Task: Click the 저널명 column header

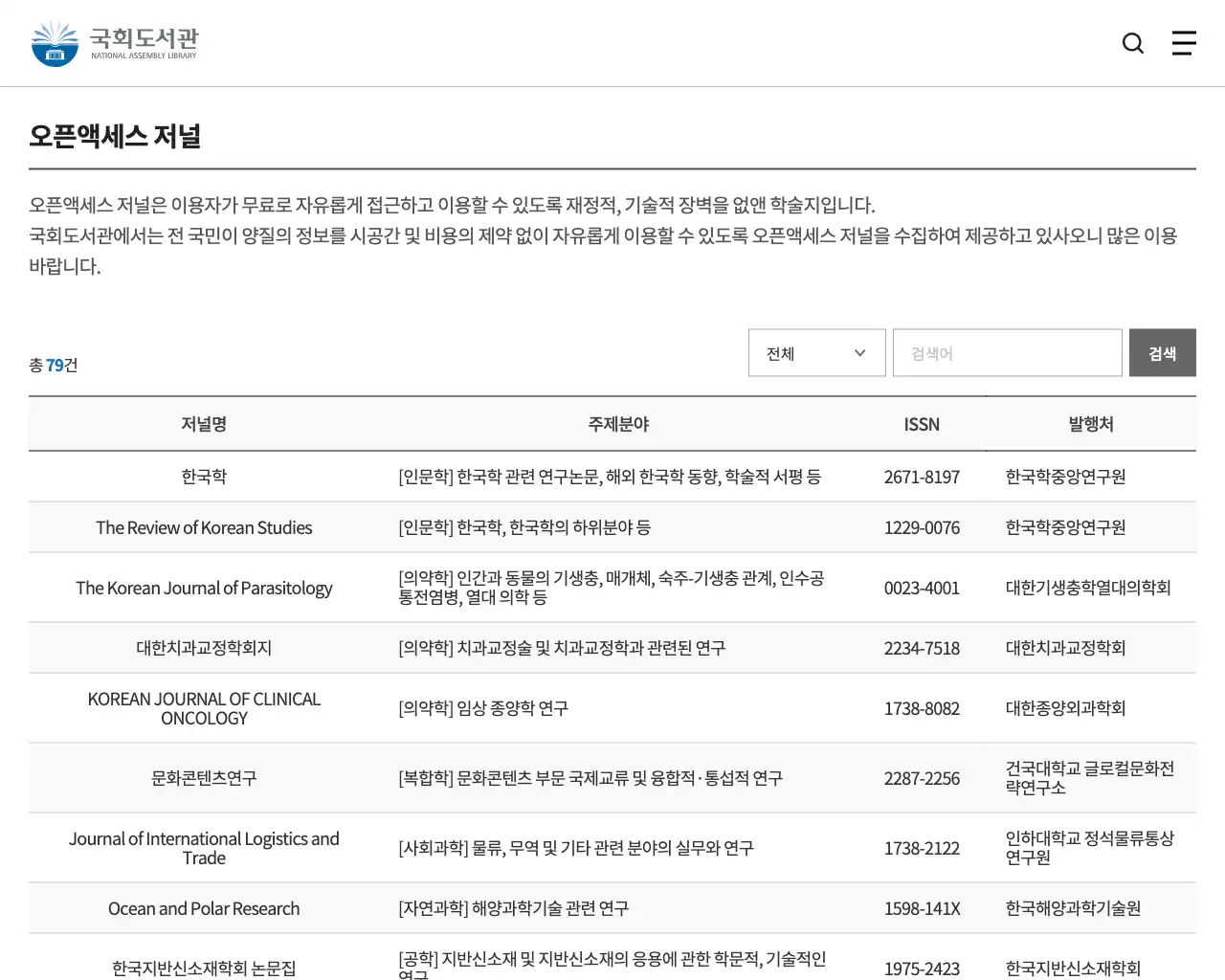Action: click(x=204, y=424)
